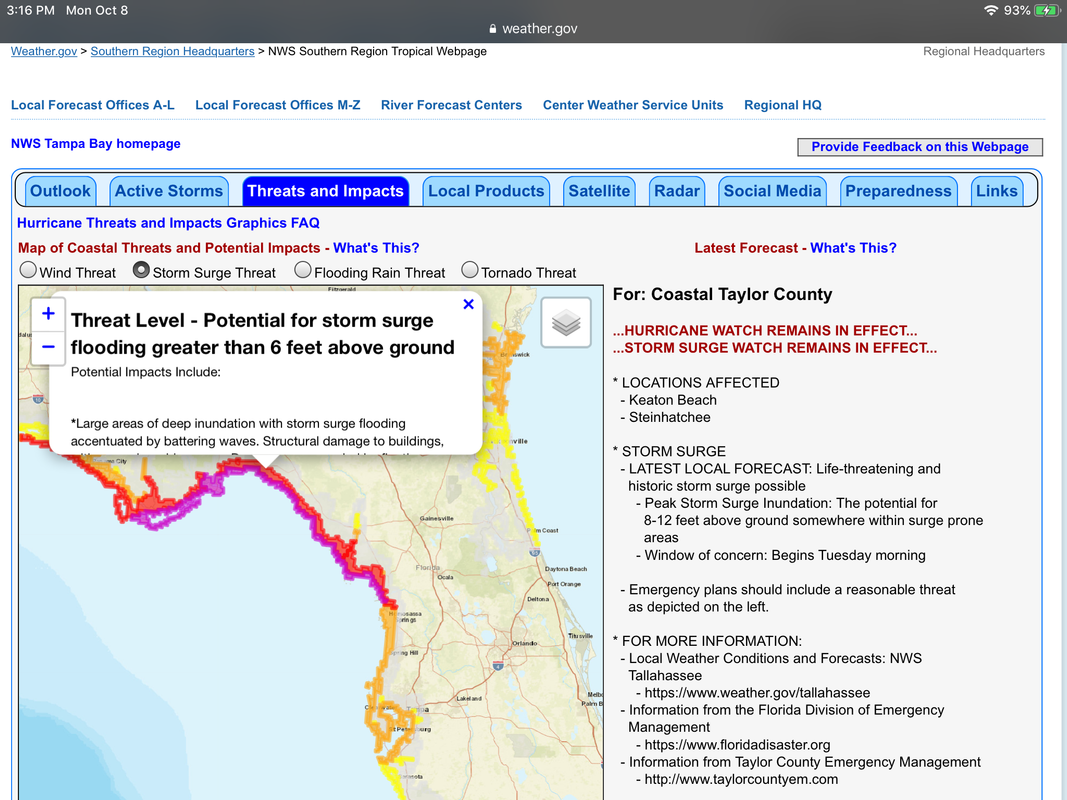Click 'Steinhatchee' location text

pyautogui.click(x=670, y=417)
